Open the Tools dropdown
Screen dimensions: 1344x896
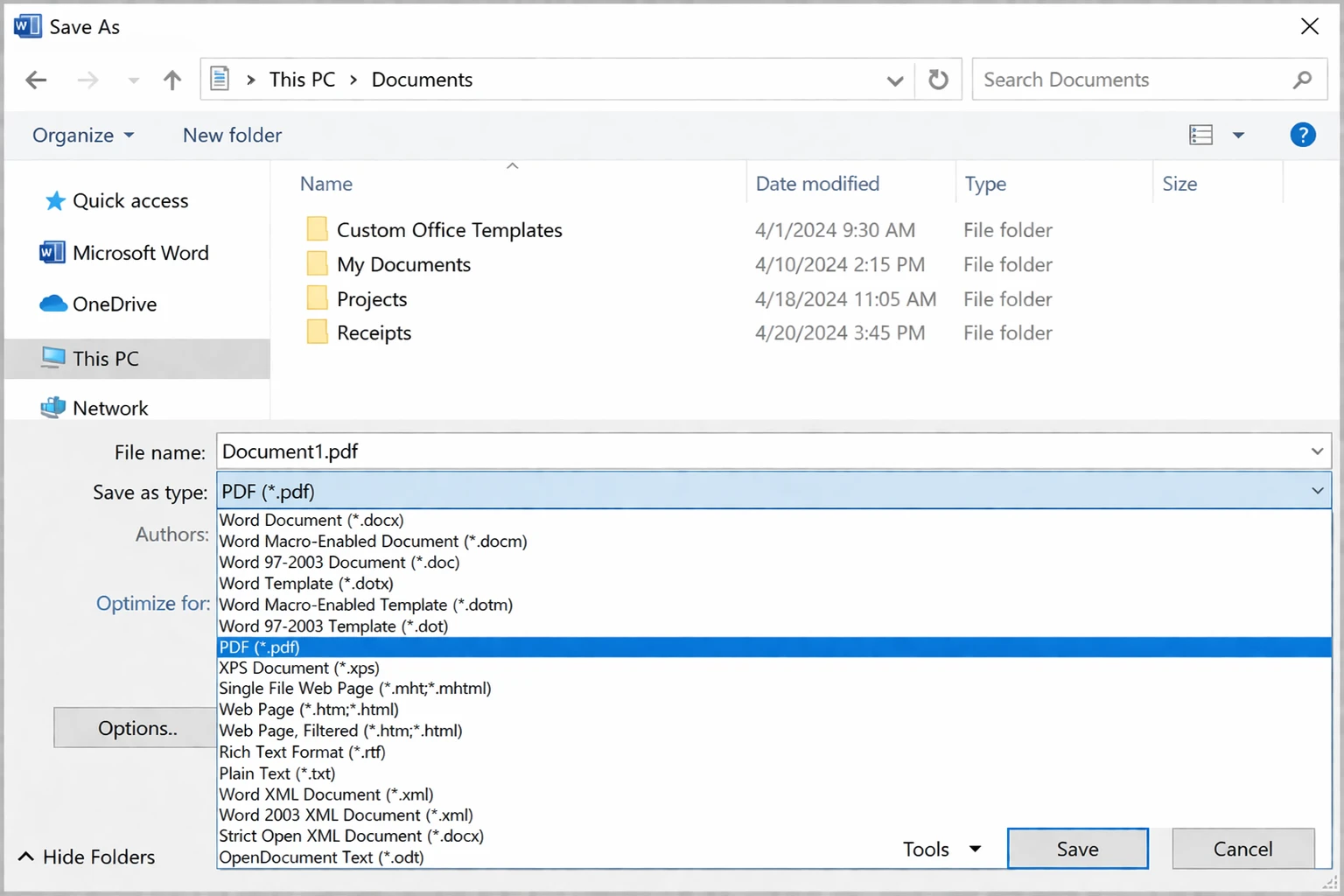click(941, 849)
